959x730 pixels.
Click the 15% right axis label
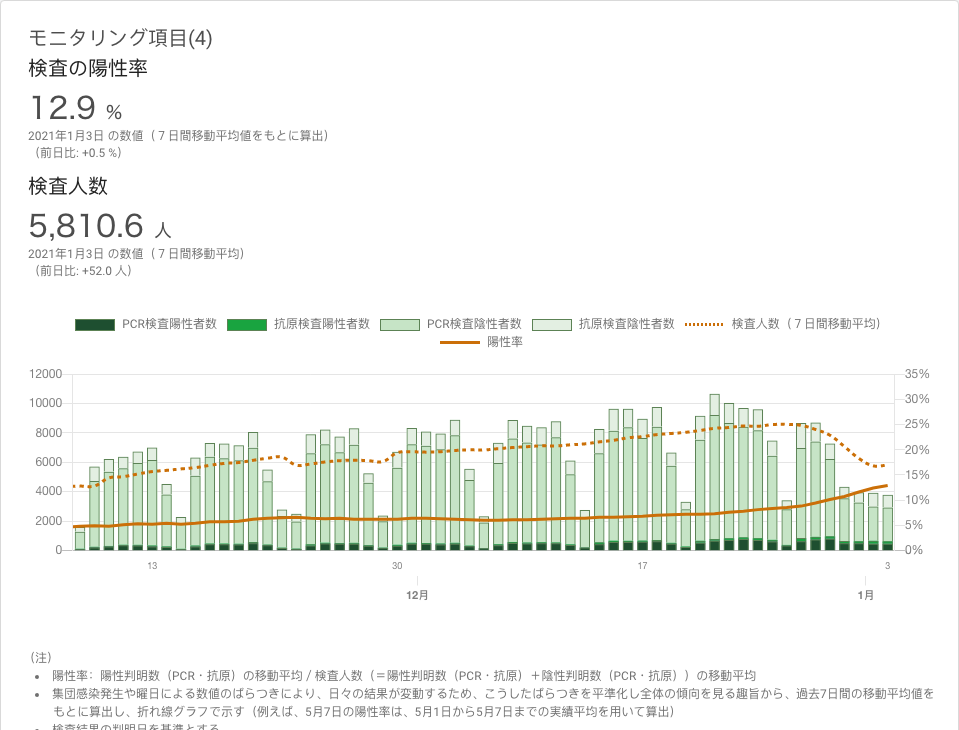point(917,475)
